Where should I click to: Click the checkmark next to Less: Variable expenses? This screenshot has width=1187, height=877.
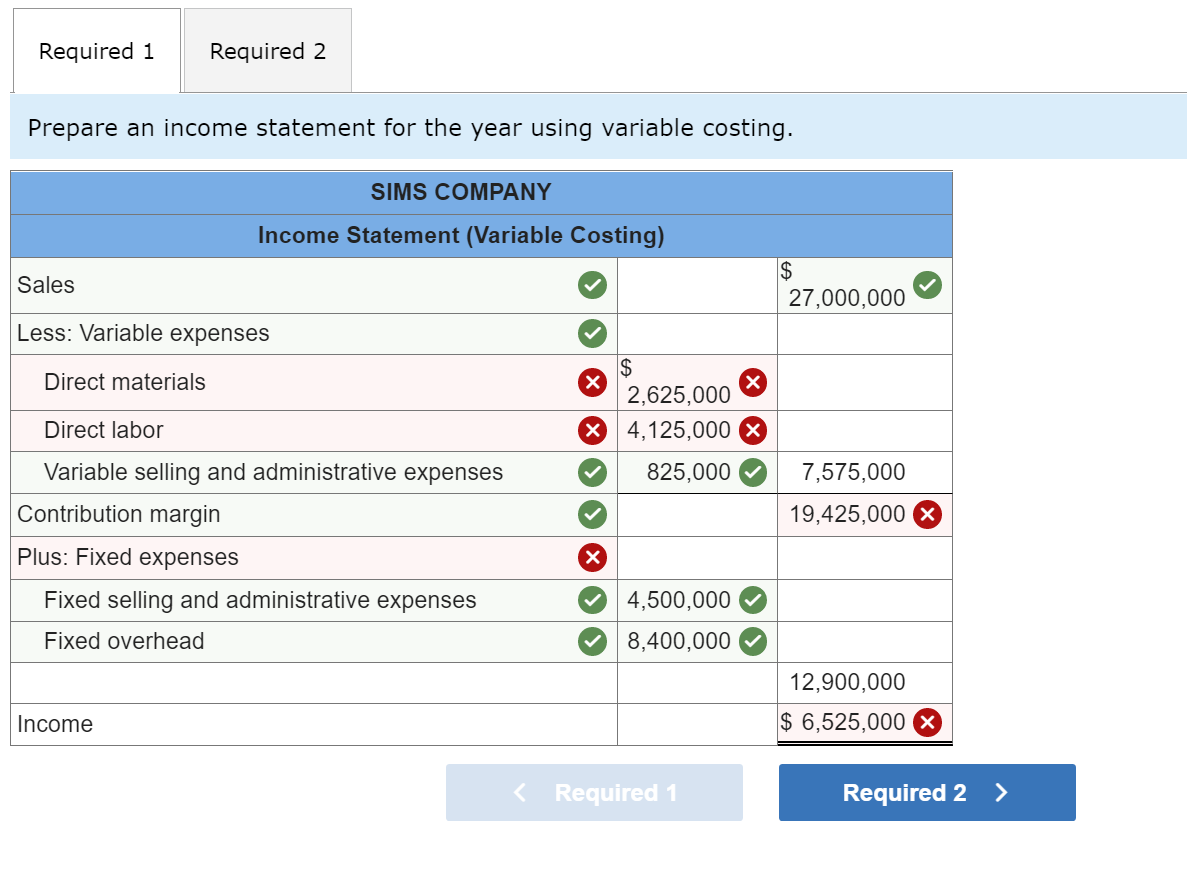592,333
